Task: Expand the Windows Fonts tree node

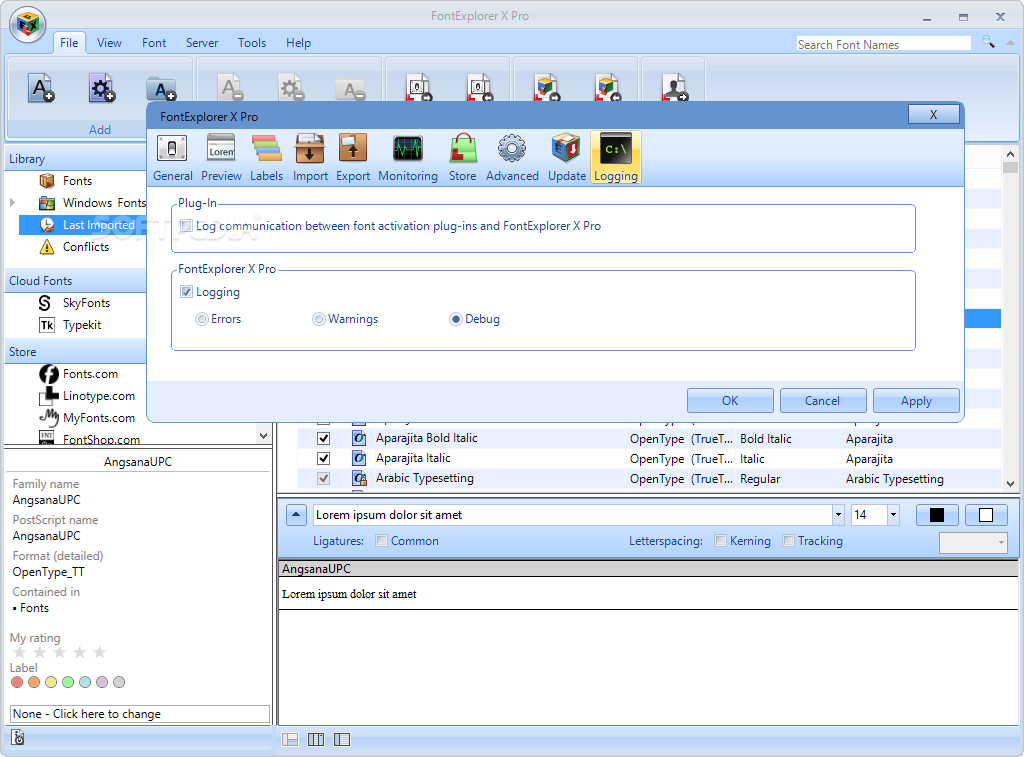Action: [12, 203]
